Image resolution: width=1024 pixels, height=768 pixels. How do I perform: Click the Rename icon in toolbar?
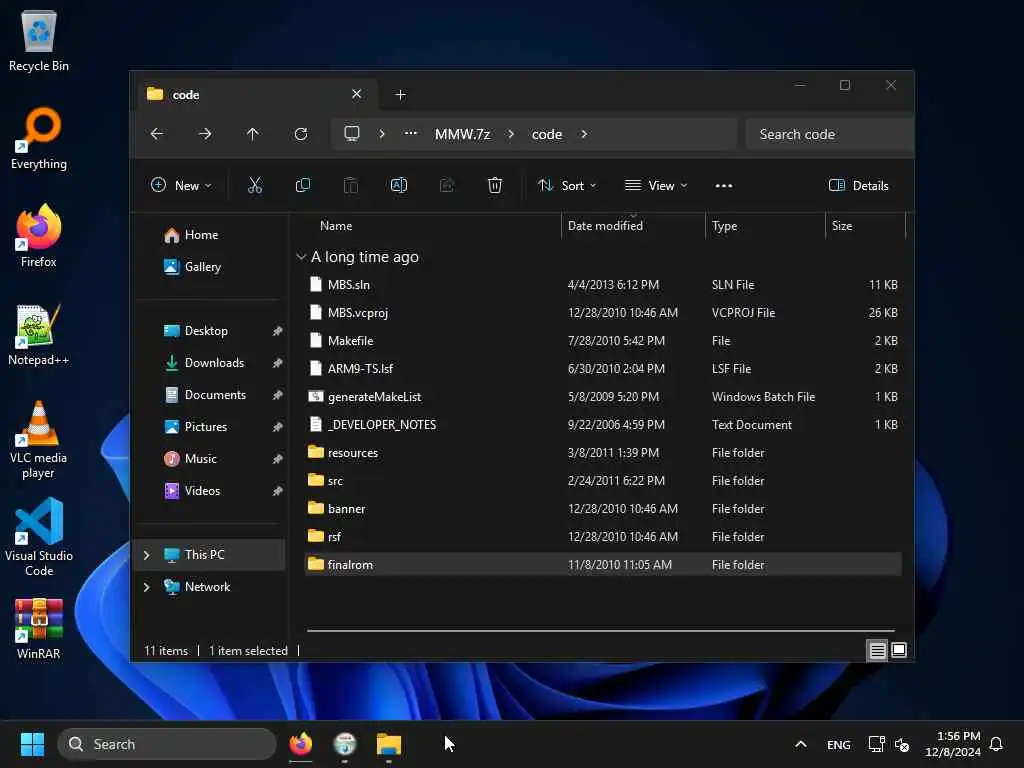[398, 185]
